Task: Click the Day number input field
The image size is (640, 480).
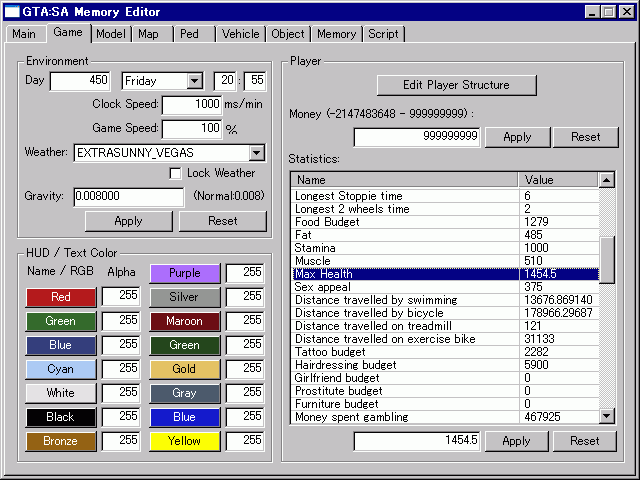Action: click(80, 80)
